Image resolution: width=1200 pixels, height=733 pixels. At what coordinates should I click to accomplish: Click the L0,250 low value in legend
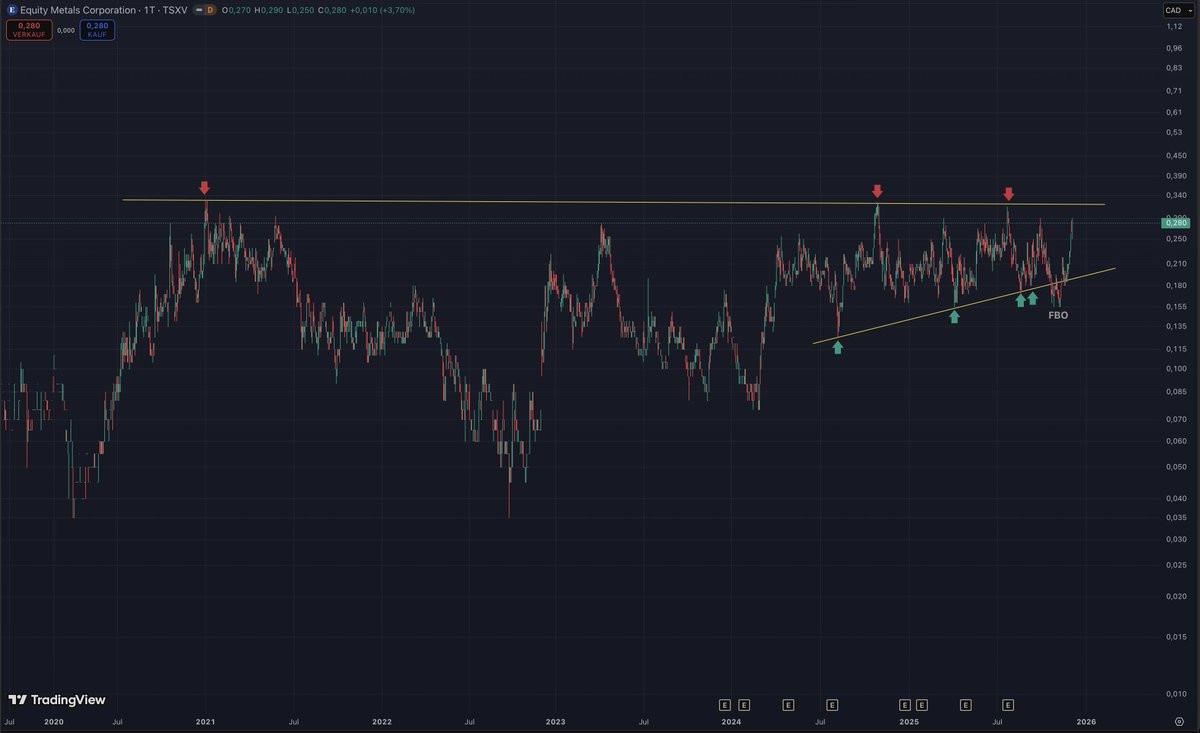point(299,9)
